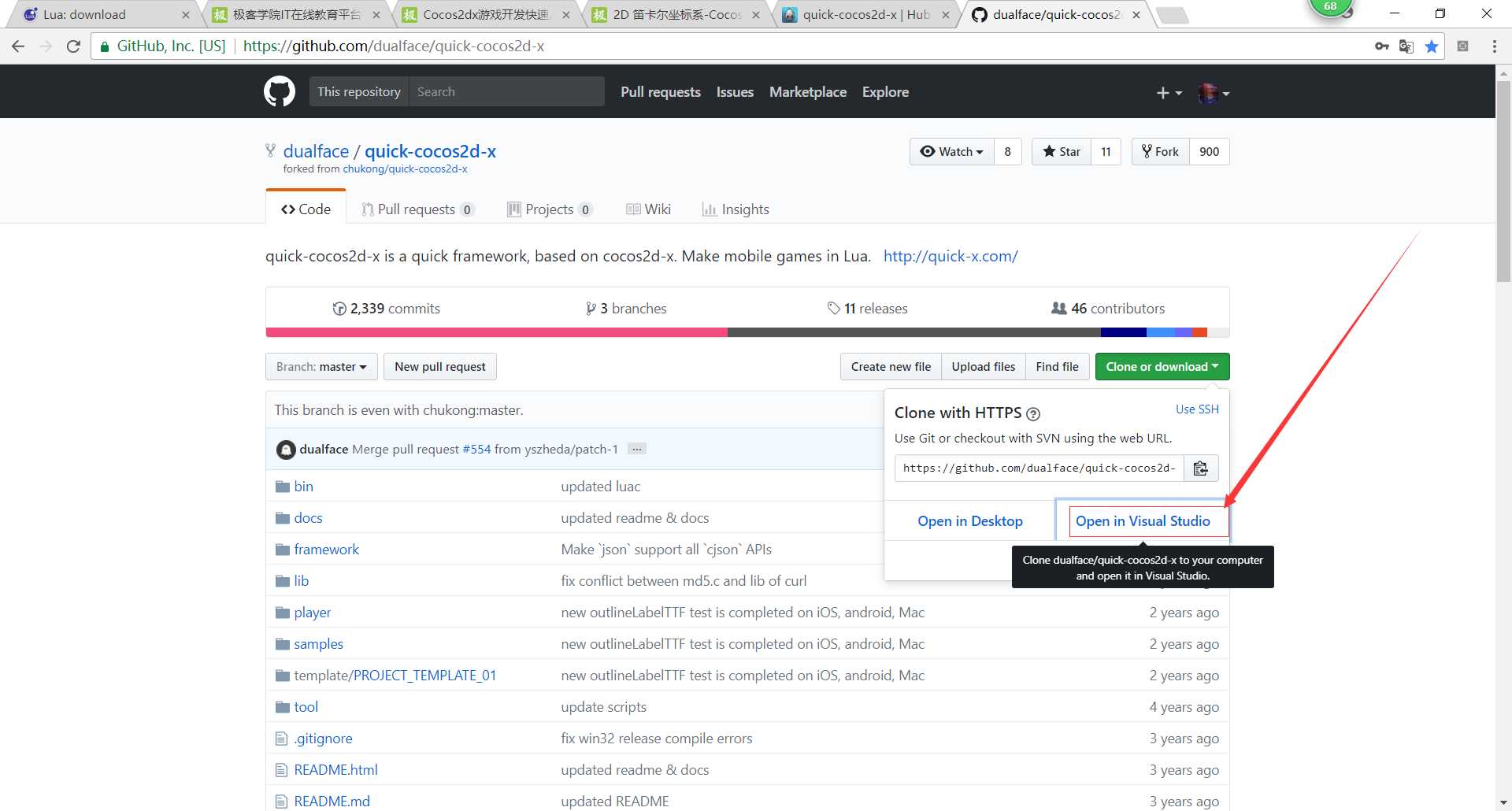Viewport: 1512px width, 811px height.
Task: Open chukong/quick-cocos2d-x parent repository link
Action: [x=405, y=169]
